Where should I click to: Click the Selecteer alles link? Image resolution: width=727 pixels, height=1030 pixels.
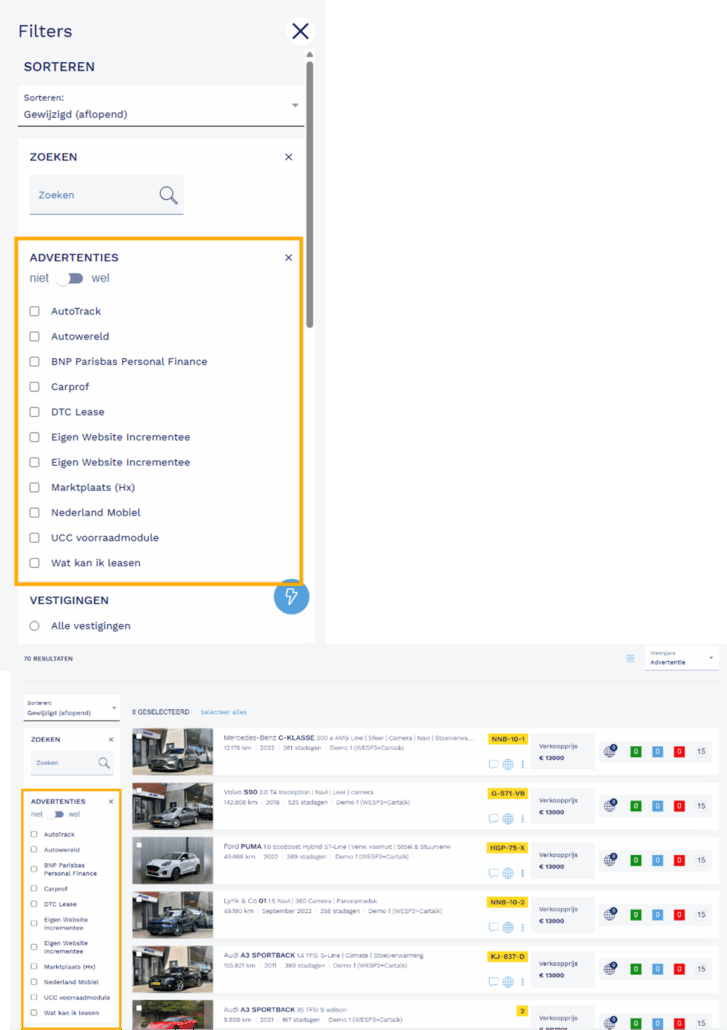[x=223, y=712]
